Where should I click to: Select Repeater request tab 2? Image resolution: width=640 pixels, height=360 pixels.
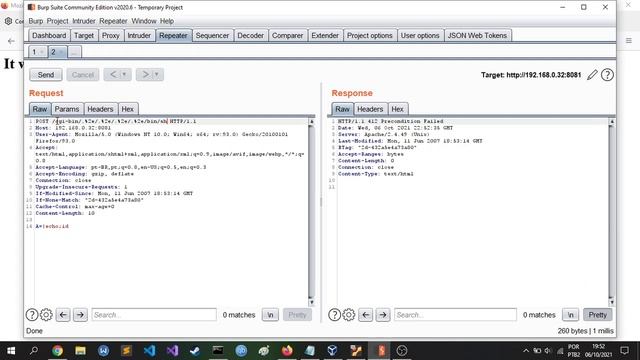tap(53, 52)
